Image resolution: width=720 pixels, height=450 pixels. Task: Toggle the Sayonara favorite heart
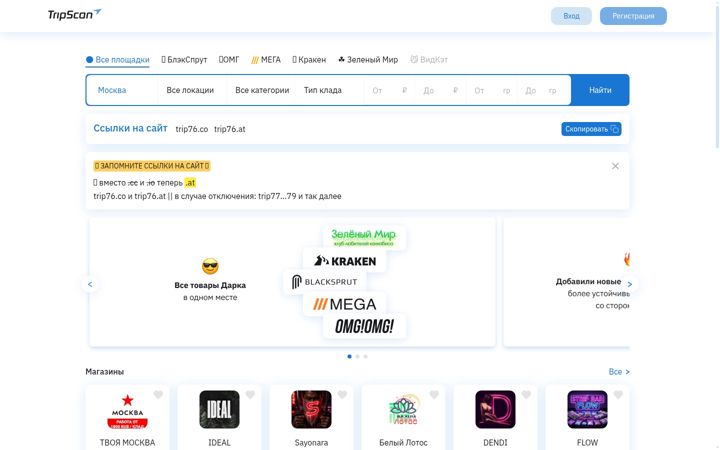point(342,394)
